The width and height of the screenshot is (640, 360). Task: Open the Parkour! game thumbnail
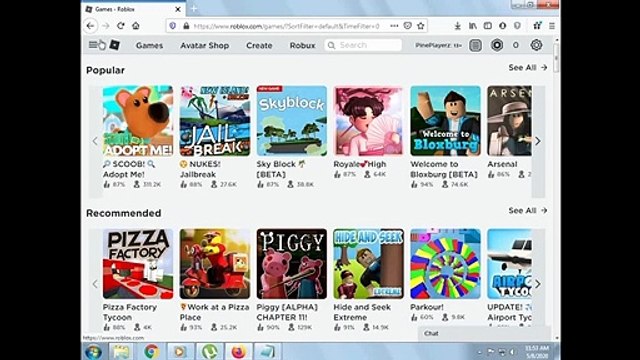[445, 264]
